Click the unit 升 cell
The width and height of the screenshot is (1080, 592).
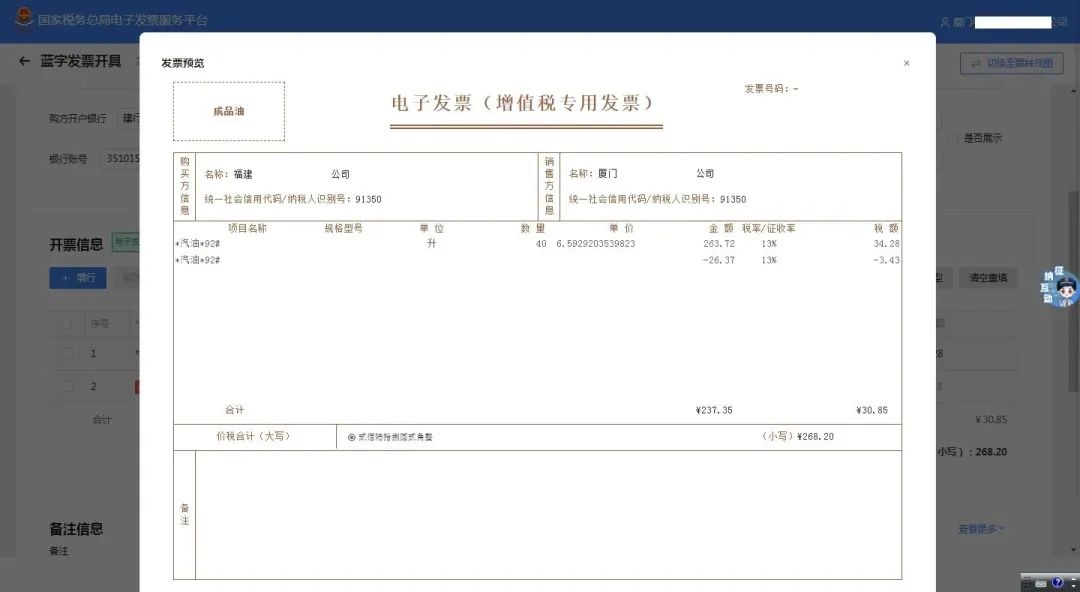(431, 243)
